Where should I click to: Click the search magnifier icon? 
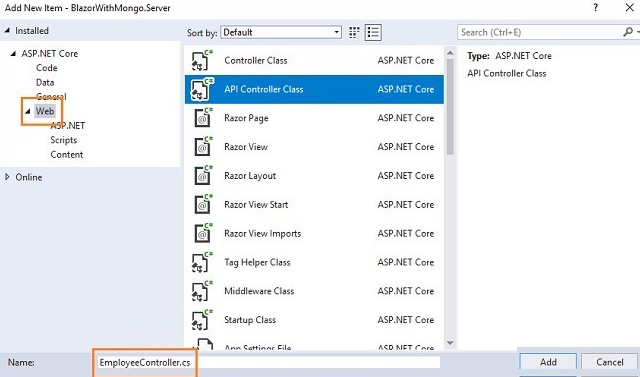pyautogui.click(x=628, y=32)
